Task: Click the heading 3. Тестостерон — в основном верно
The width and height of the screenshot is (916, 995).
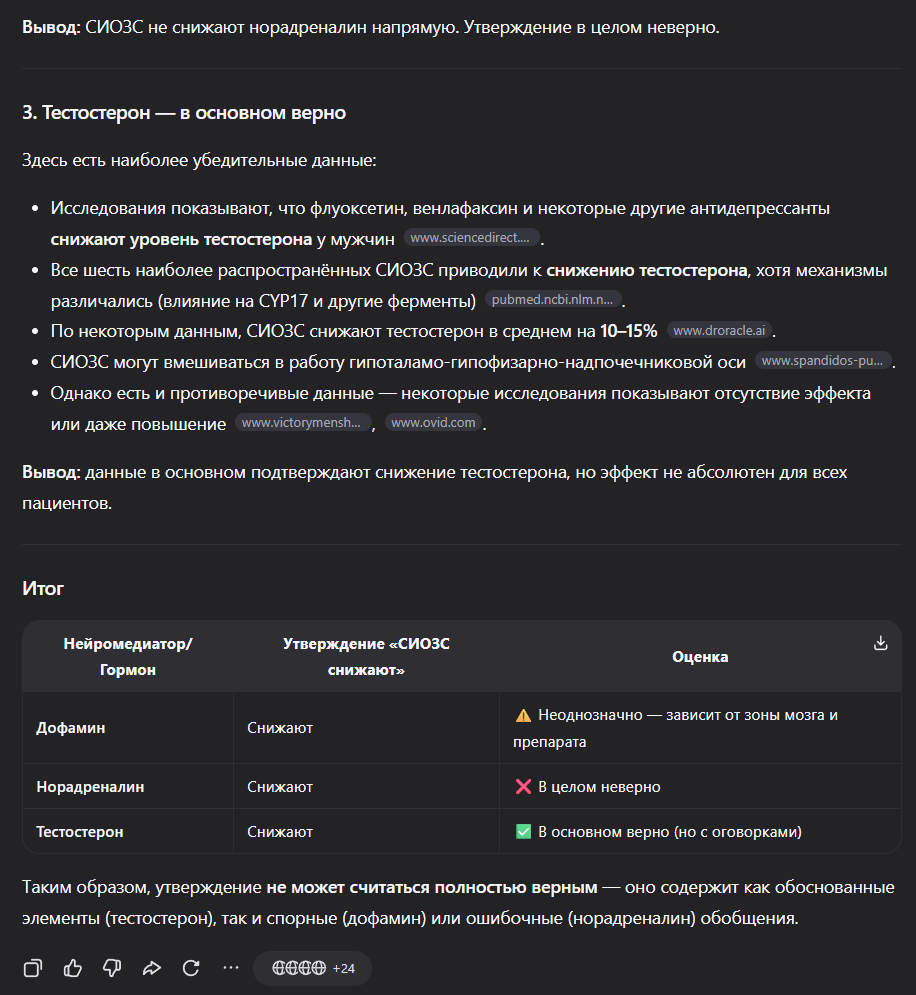Action: pos(184,113)
